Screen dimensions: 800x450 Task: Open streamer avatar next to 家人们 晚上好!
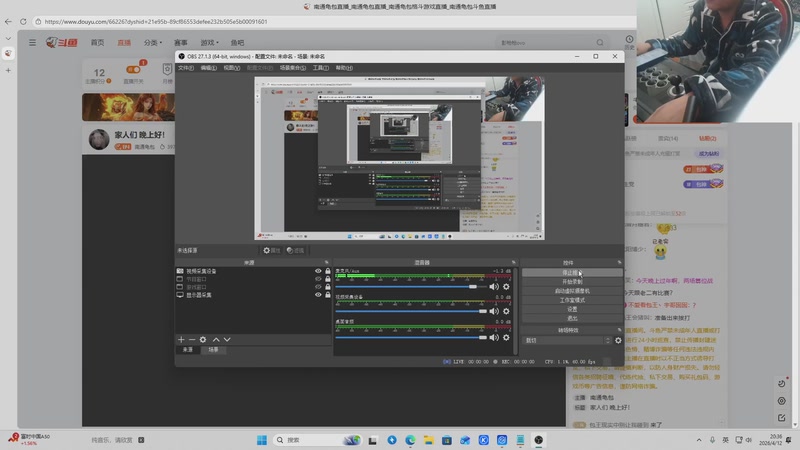(x=99, y=139)
